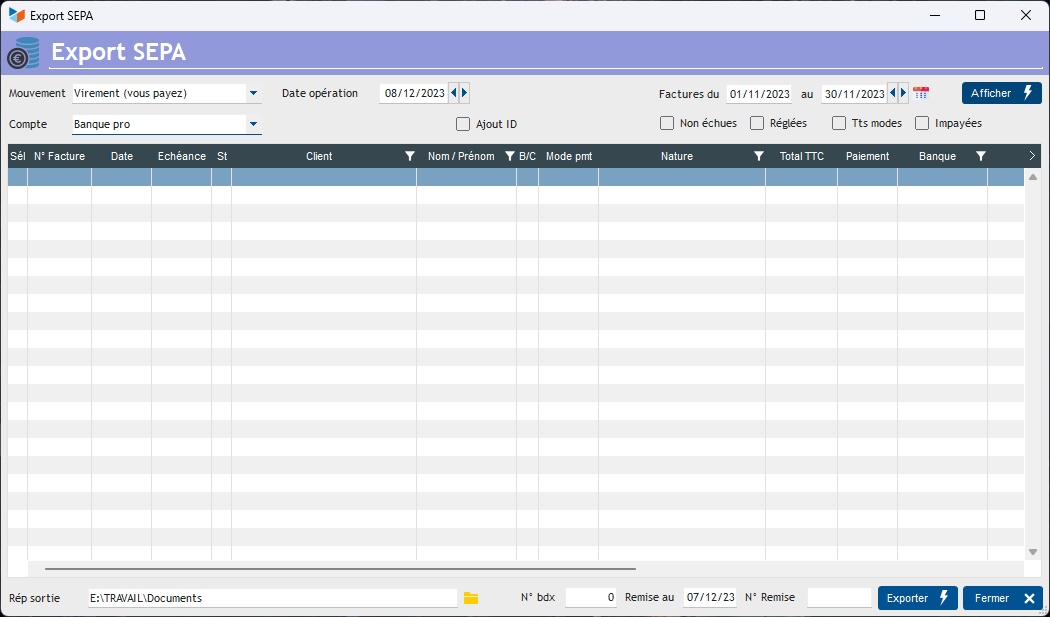
Task: Enable the Ajout ID checkbox
Action: pos(463,124)
